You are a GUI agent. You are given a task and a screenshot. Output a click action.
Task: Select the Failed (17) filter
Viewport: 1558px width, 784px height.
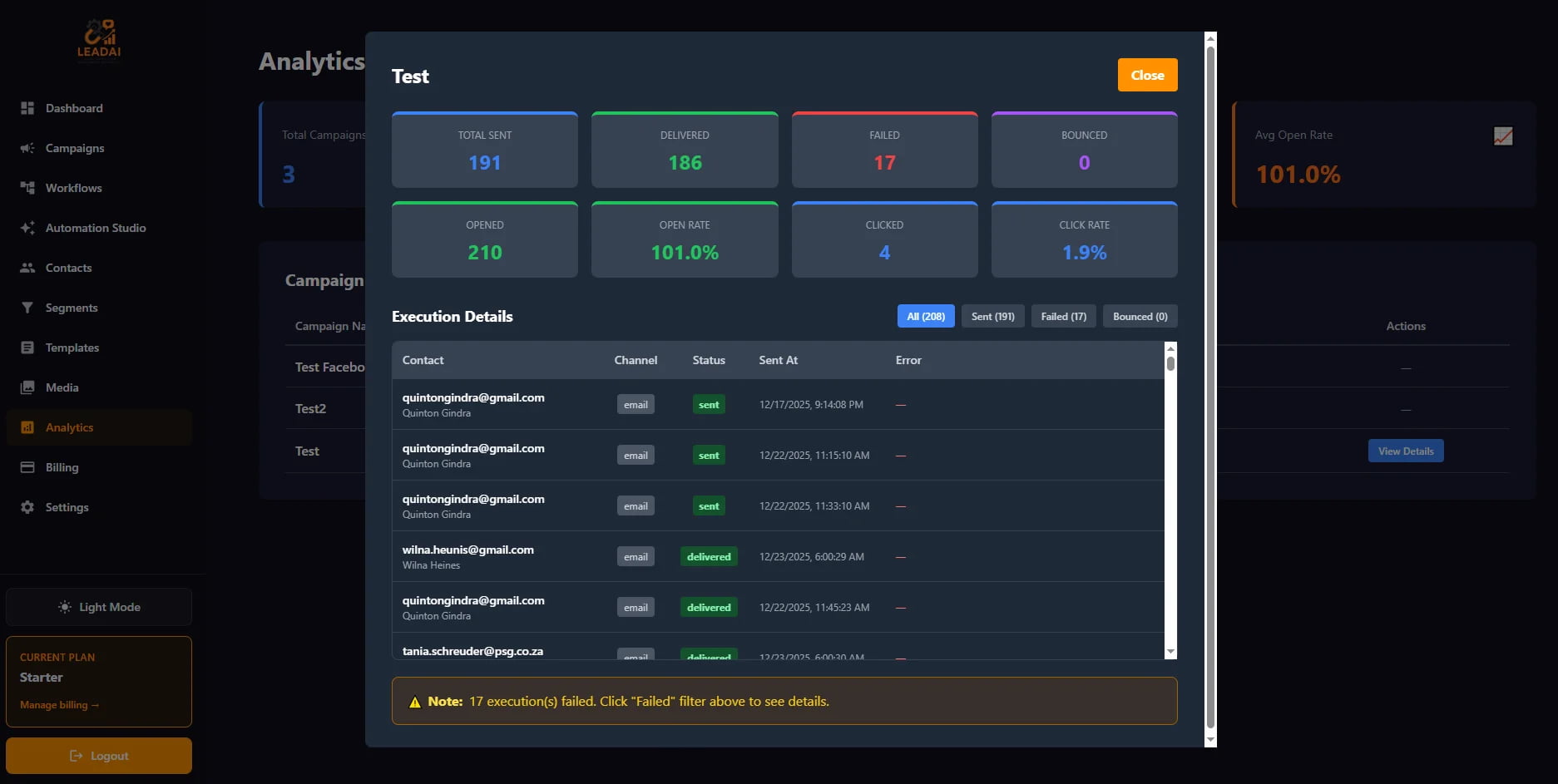click(1062, 316)
